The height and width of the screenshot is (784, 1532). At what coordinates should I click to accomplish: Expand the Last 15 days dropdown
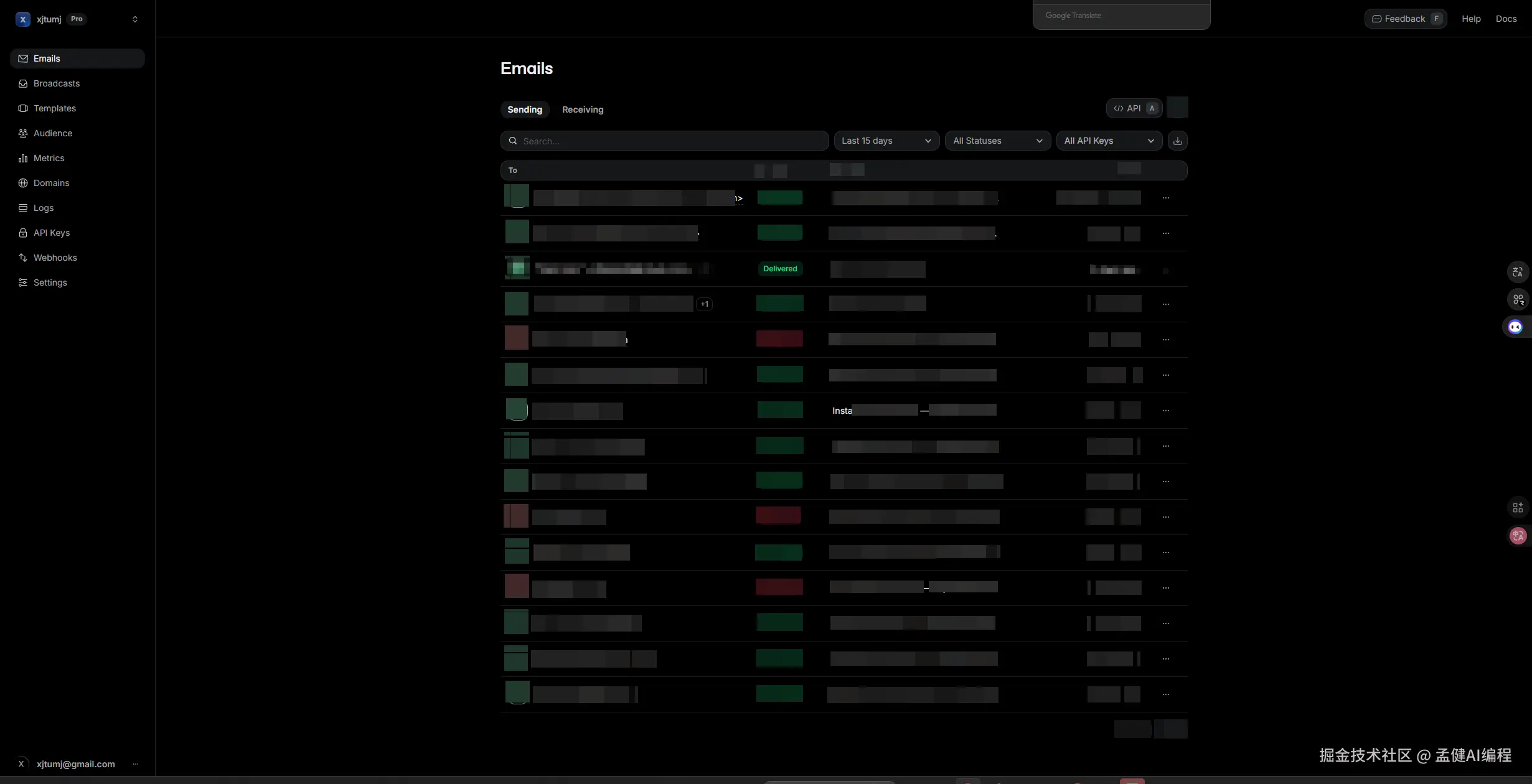click(x=886, y=141)
